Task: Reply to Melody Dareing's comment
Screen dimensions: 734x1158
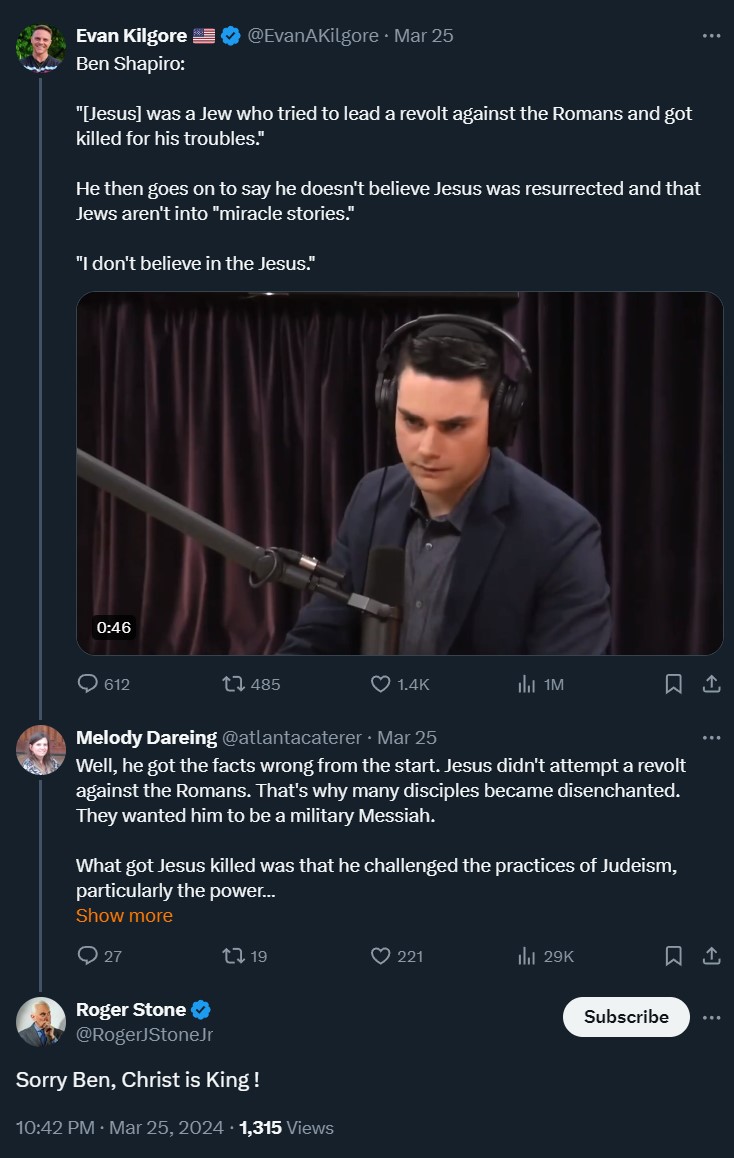Action: tap(88, 956)
